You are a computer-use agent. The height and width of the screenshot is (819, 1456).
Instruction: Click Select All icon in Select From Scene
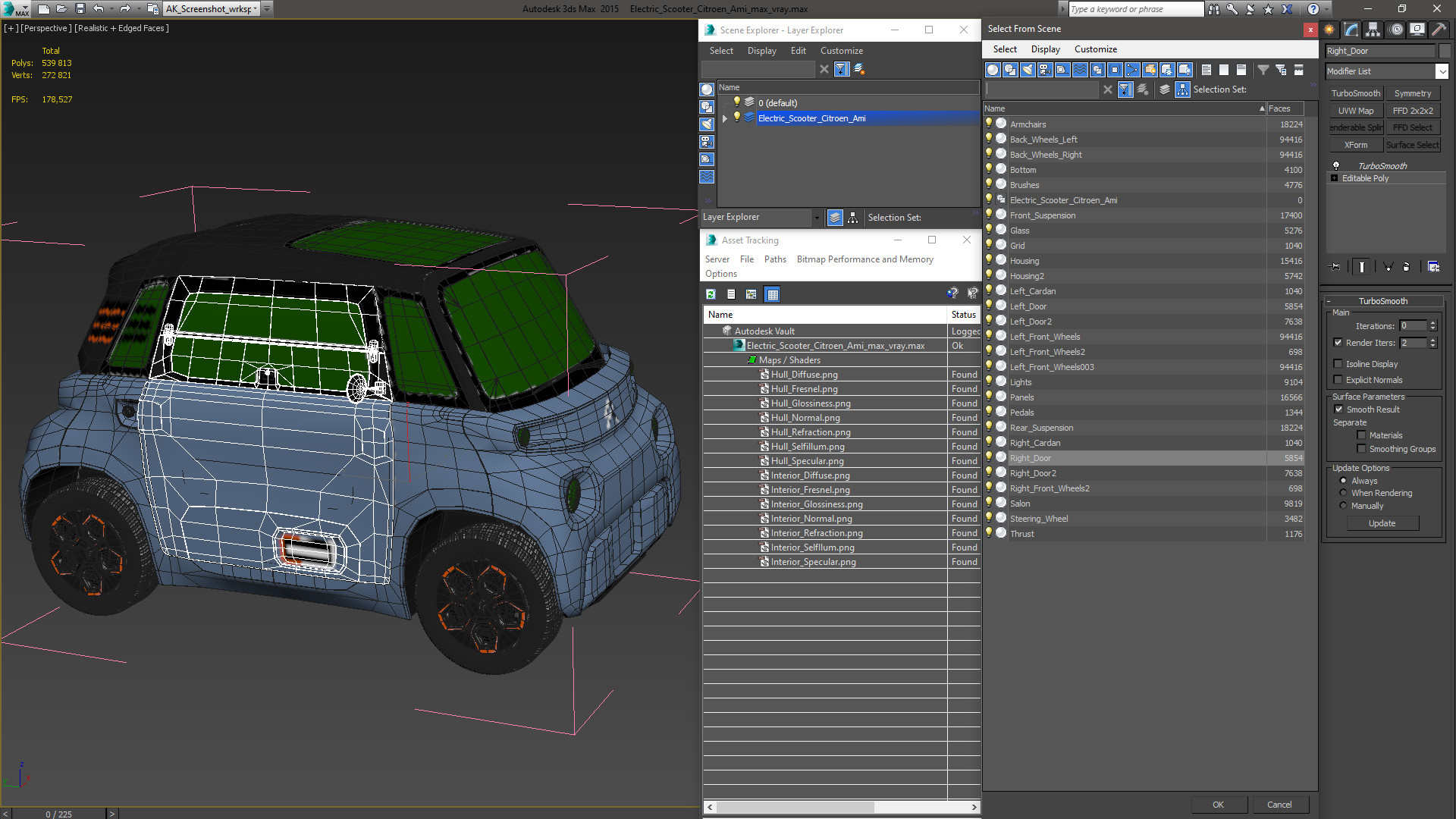1207,70
